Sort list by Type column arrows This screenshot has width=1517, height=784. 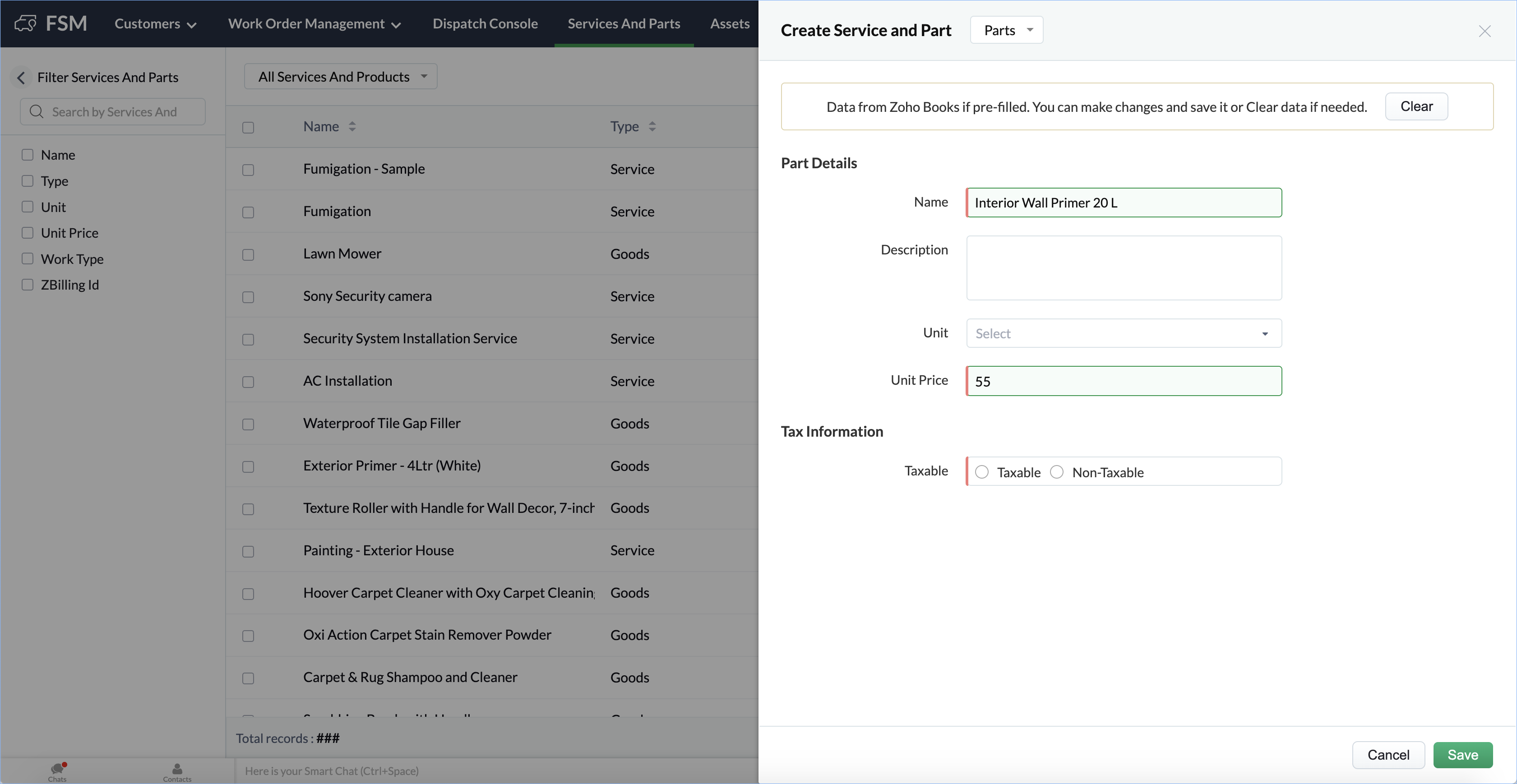coord(652,127)
